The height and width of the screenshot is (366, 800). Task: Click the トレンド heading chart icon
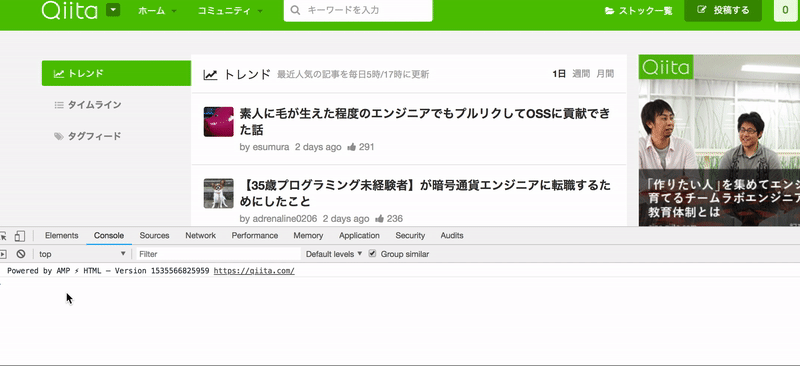tap(210, 75)
